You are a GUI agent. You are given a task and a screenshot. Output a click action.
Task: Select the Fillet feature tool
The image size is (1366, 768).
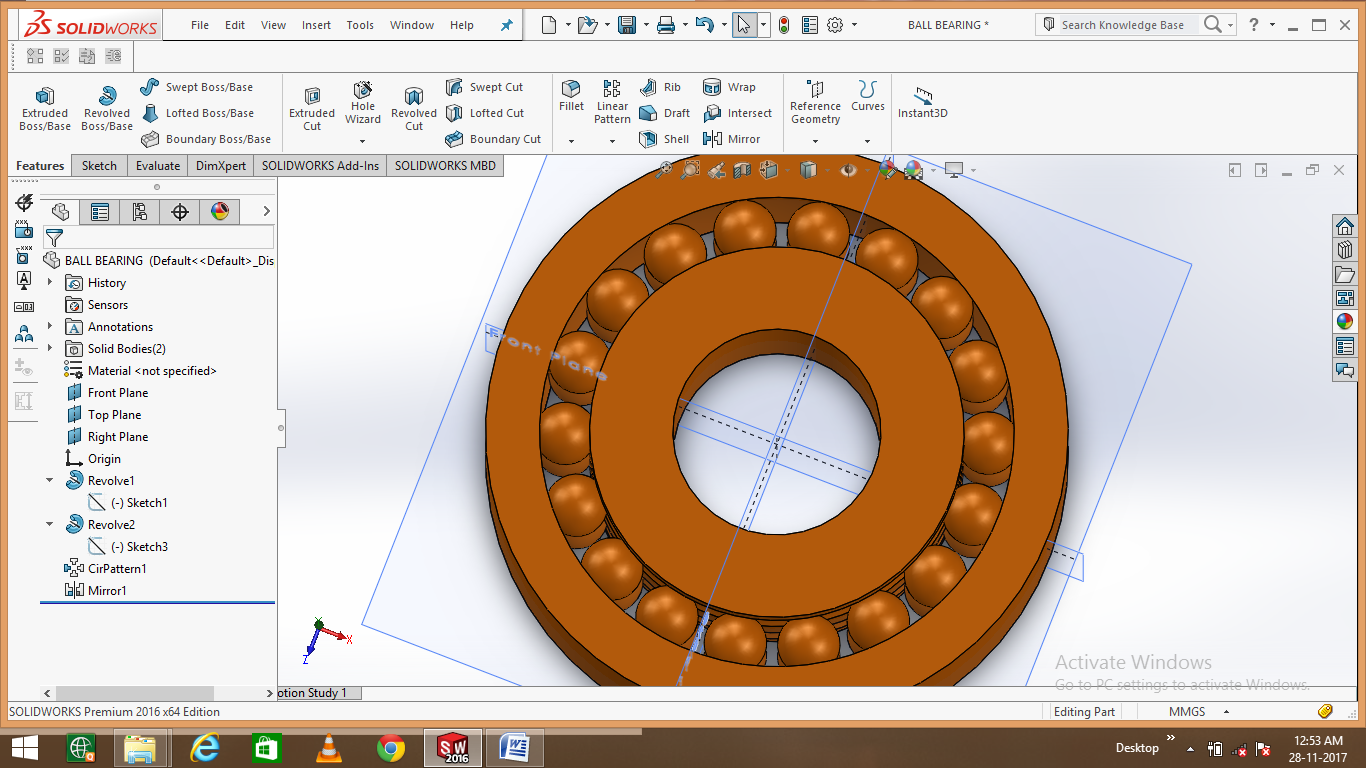(570, 100)
